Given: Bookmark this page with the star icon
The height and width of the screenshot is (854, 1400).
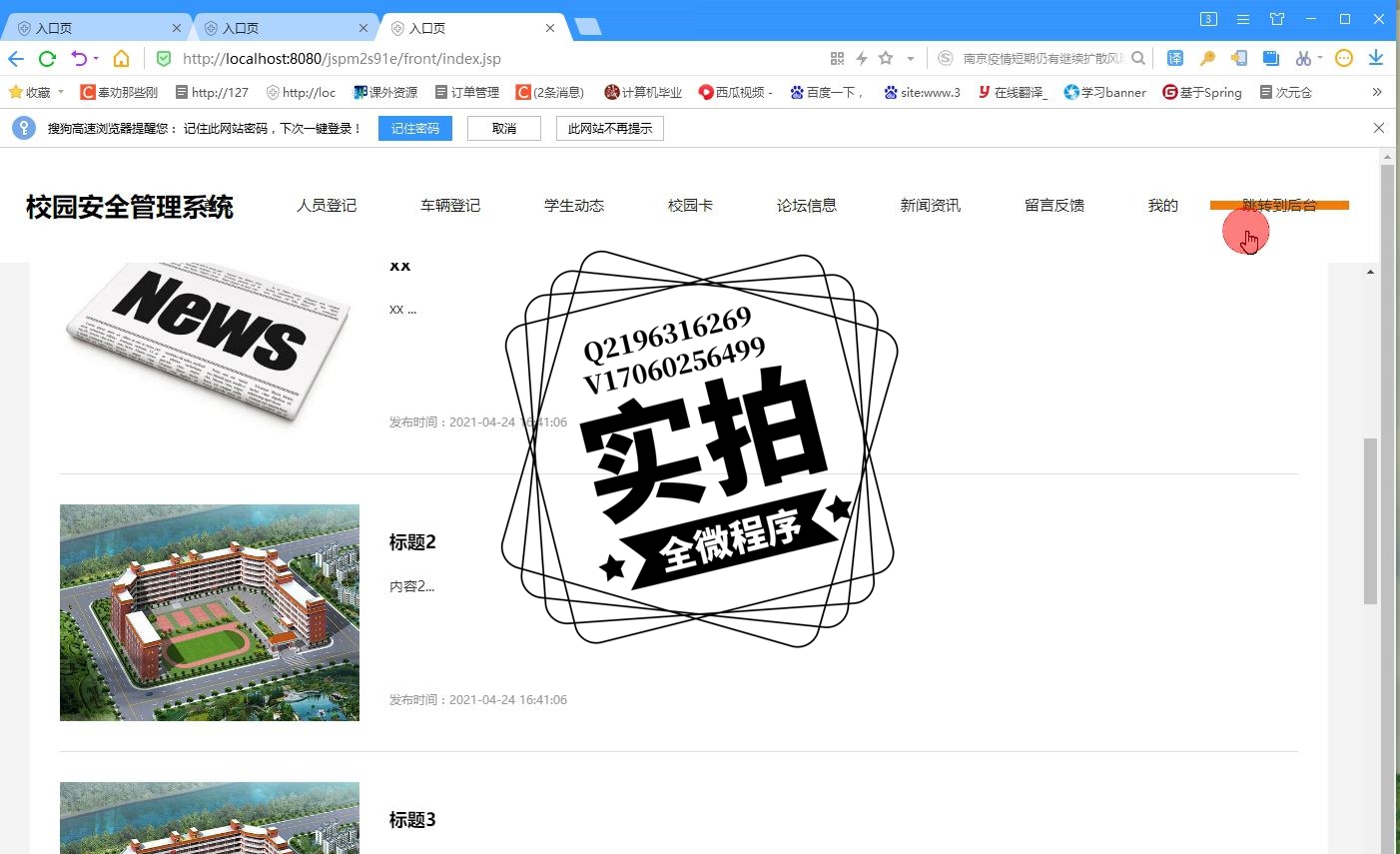Looking at the screenshot, I should [x=886, y=58].
